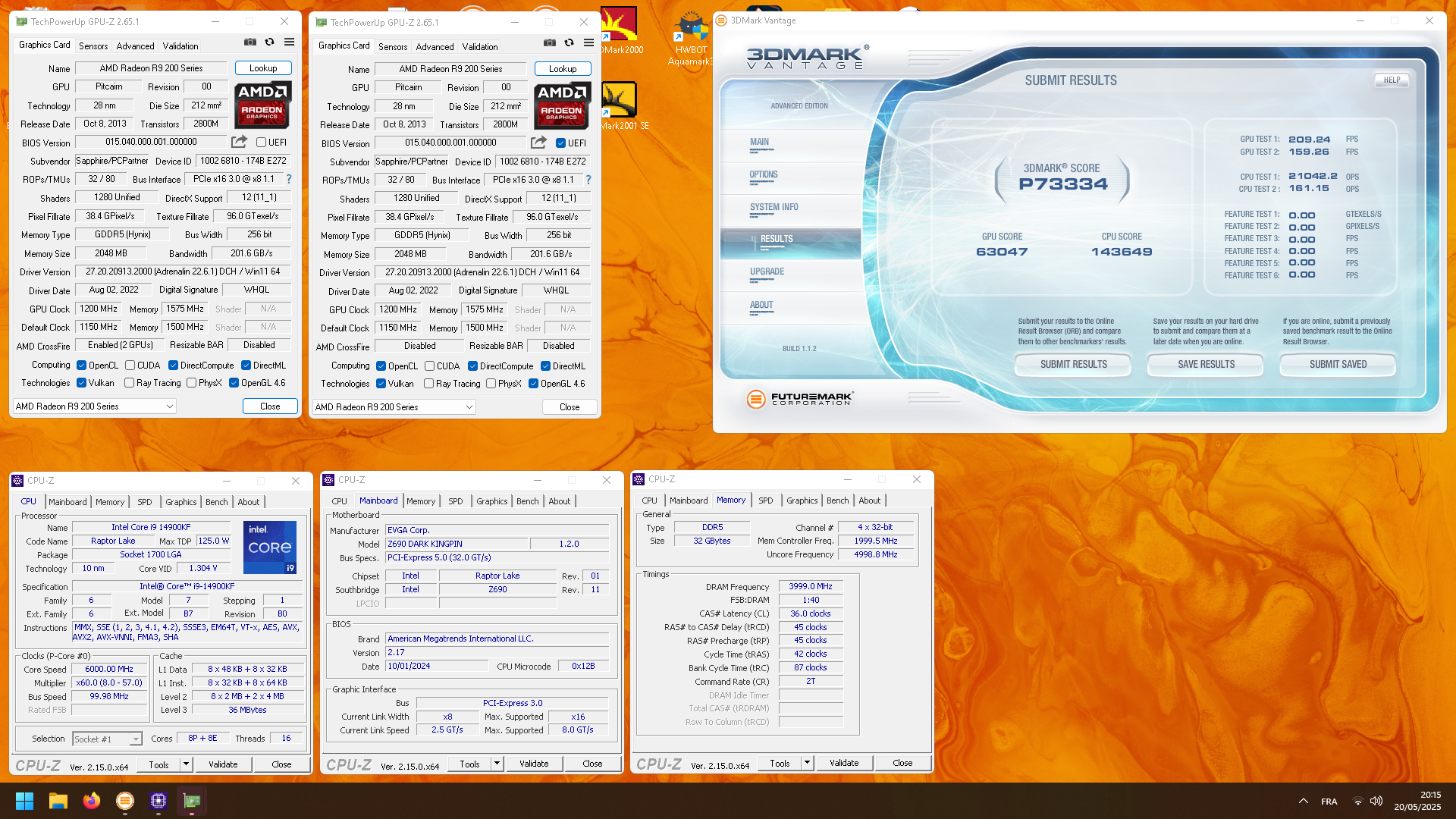Open Graphics tab in CPU-Z CPU window
Viewport: 1456px width, 819px height.
181,502
